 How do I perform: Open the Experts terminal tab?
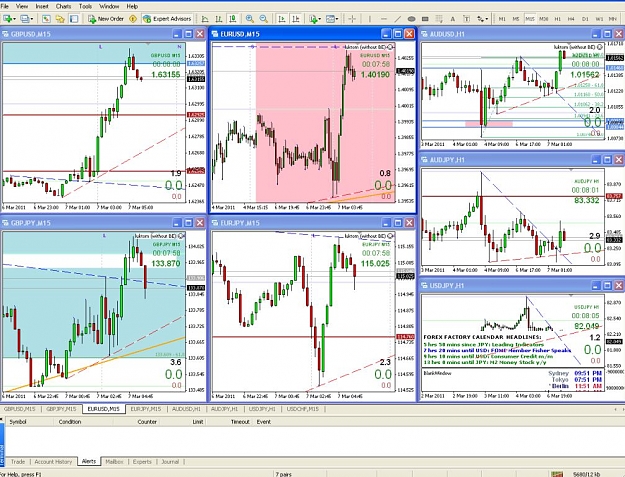point(142,461)
